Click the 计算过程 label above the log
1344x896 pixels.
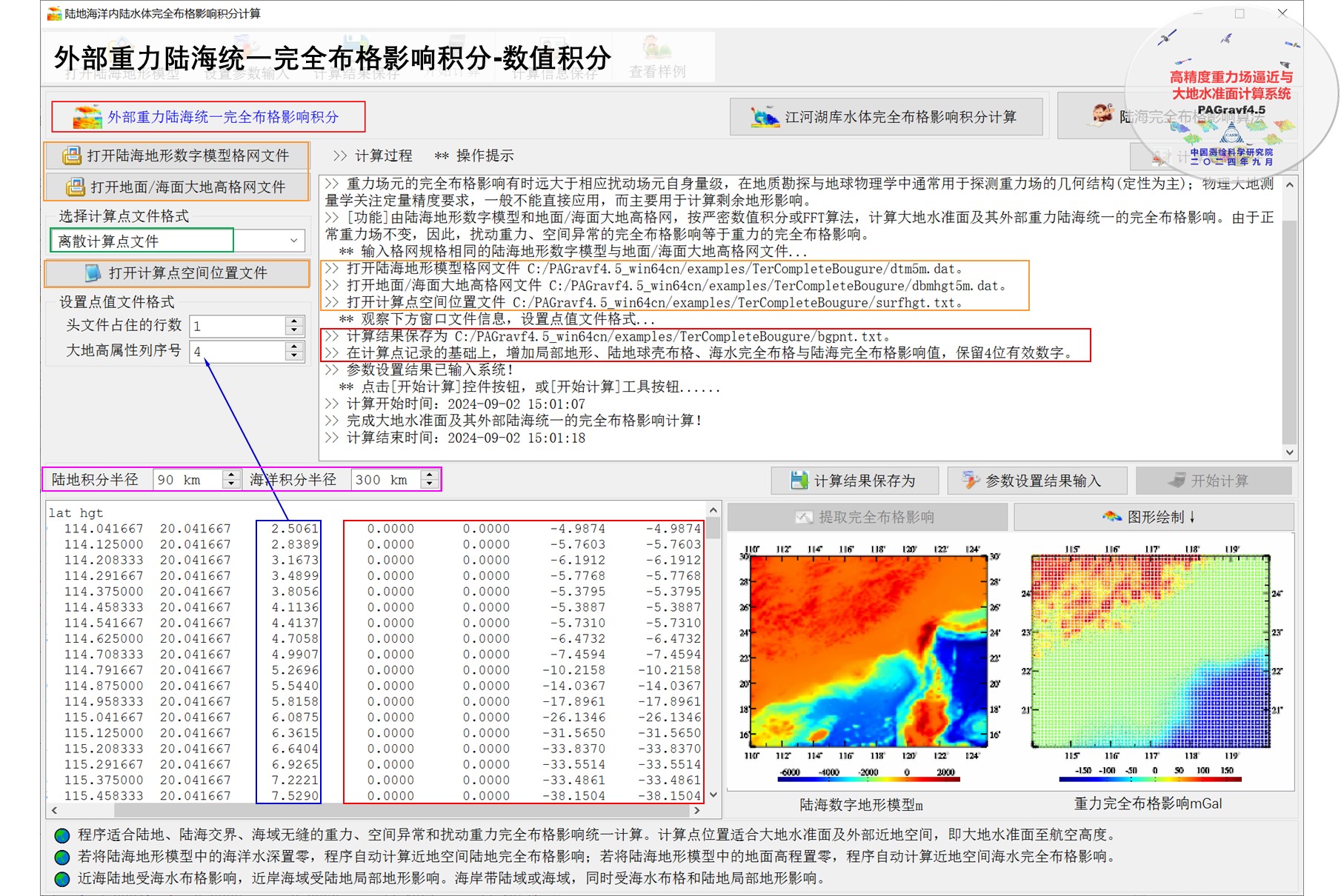coord(384,156)
